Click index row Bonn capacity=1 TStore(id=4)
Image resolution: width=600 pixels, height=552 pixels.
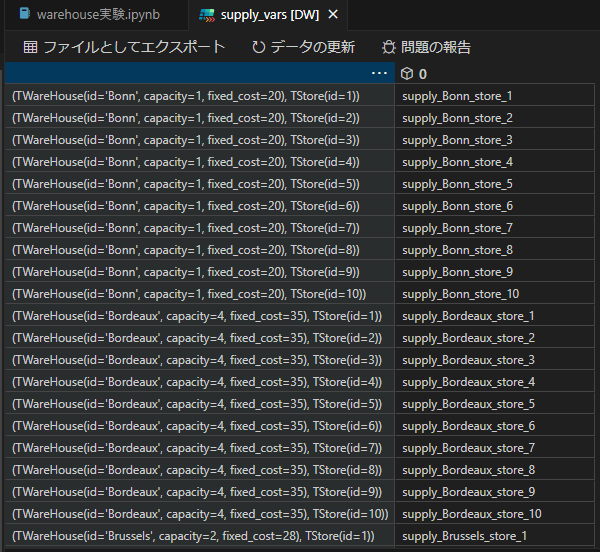click(200, 162)
